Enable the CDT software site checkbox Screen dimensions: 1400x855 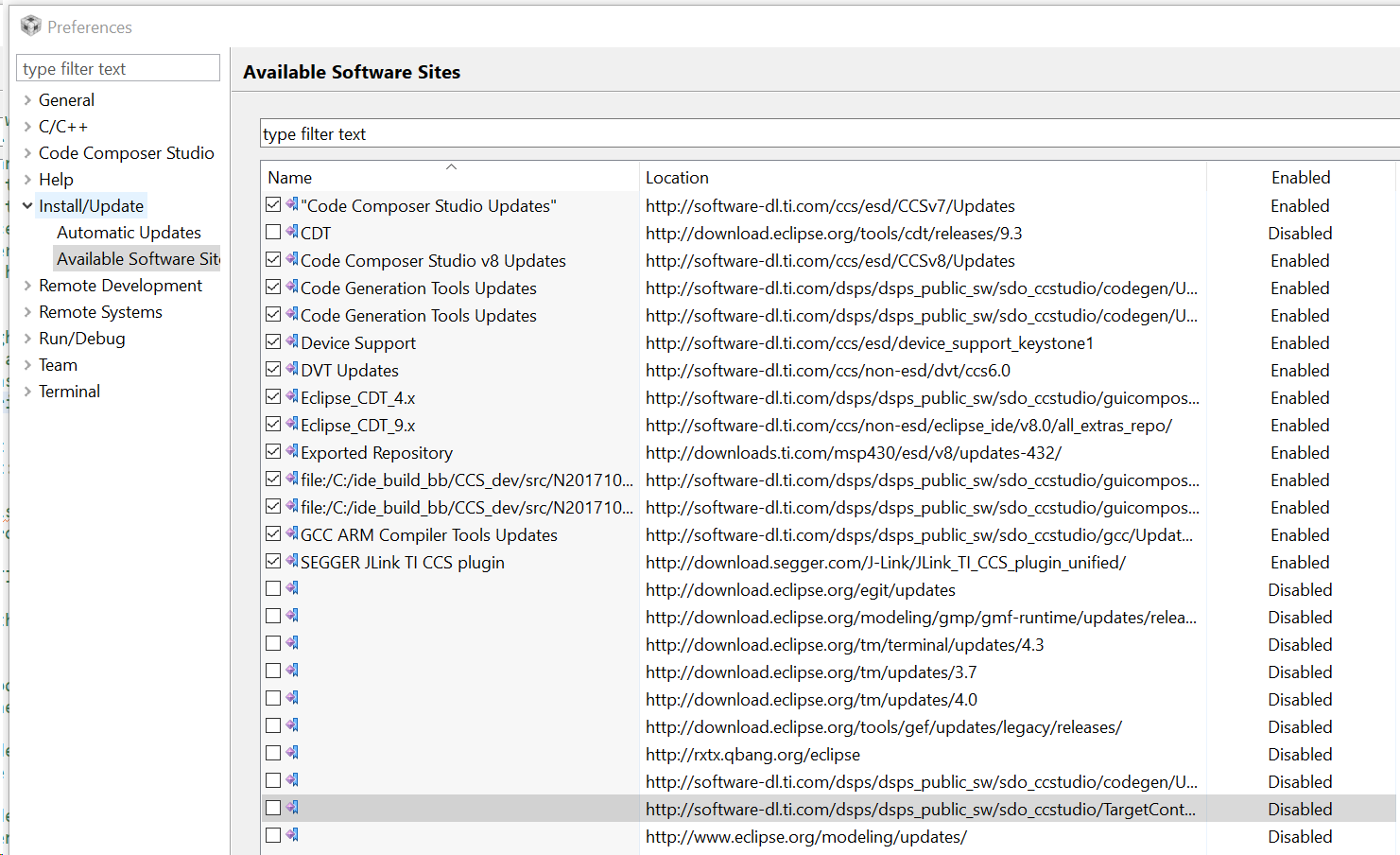pos(273,232)
